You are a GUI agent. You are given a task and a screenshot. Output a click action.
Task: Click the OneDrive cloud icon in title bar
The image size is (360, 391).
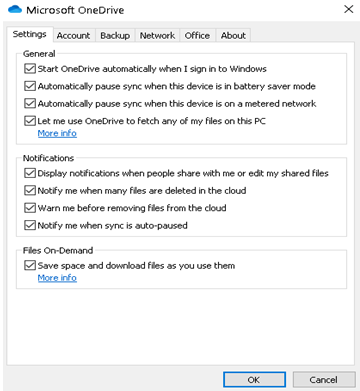click(x=15, y=9)
